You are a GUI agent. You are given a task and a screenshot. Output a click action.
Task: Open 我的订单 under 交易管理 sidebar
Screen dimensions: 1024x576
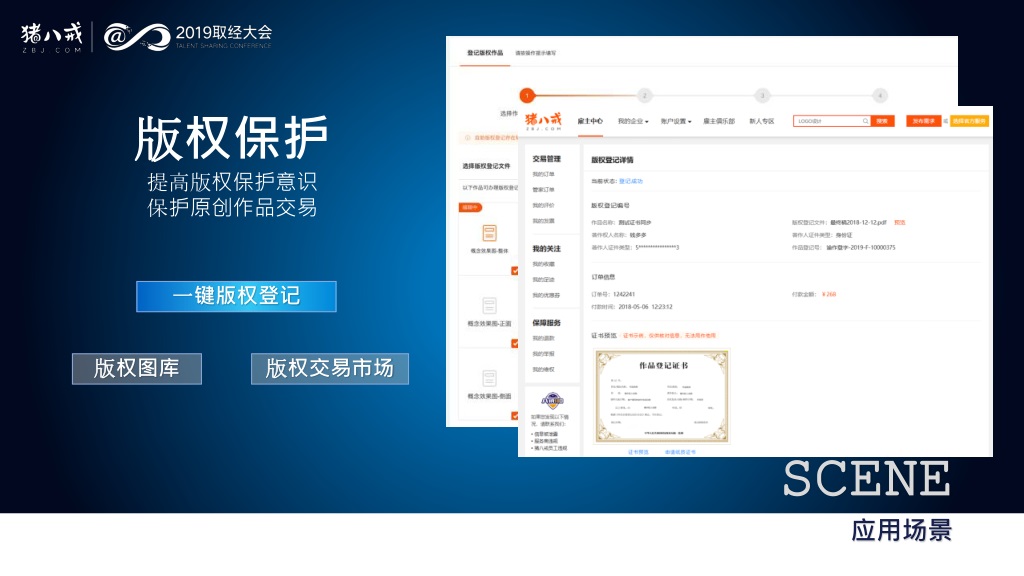pos(543,174)
